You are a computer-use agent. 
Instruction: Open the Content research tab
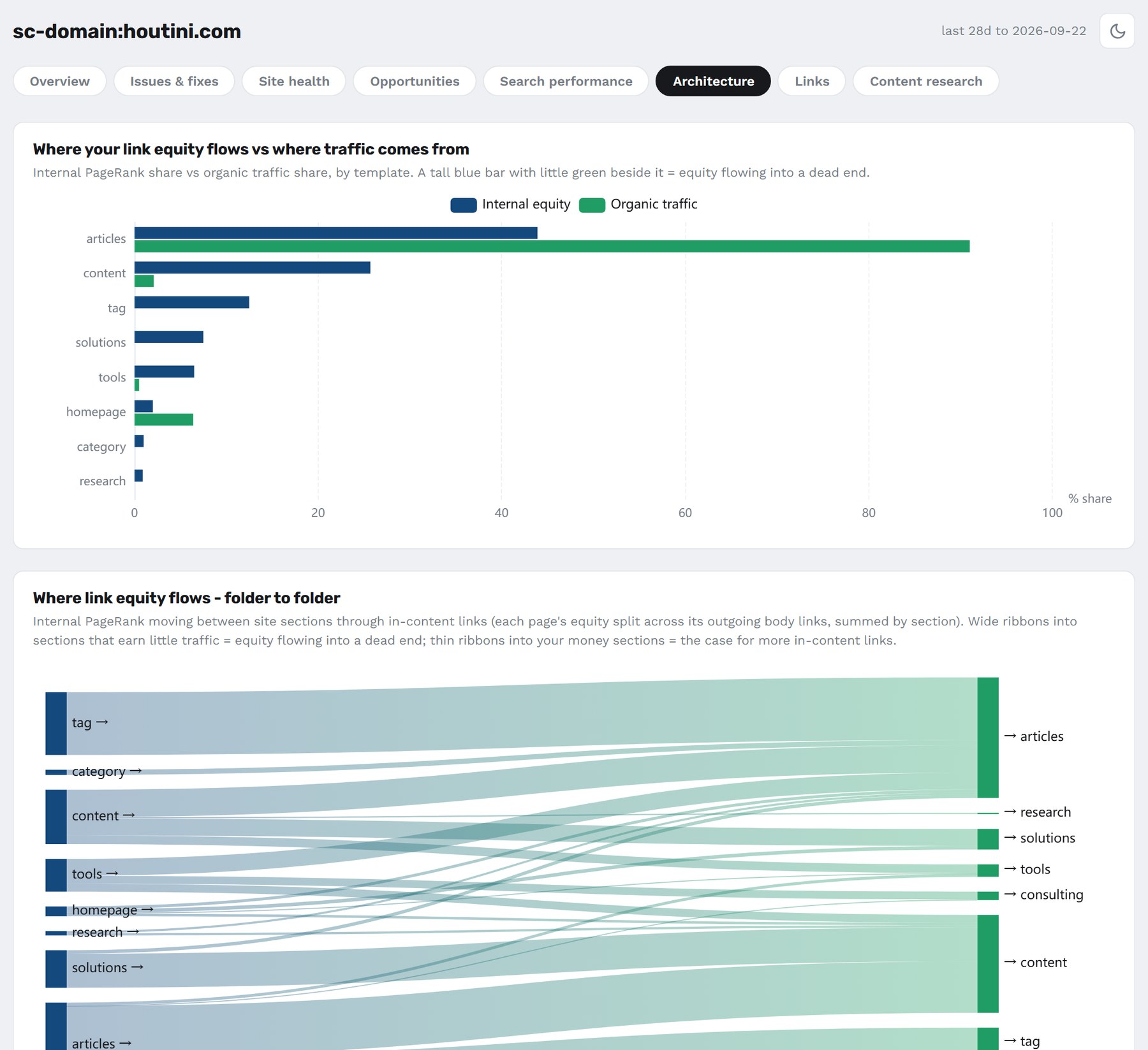[x=926, y=81]
